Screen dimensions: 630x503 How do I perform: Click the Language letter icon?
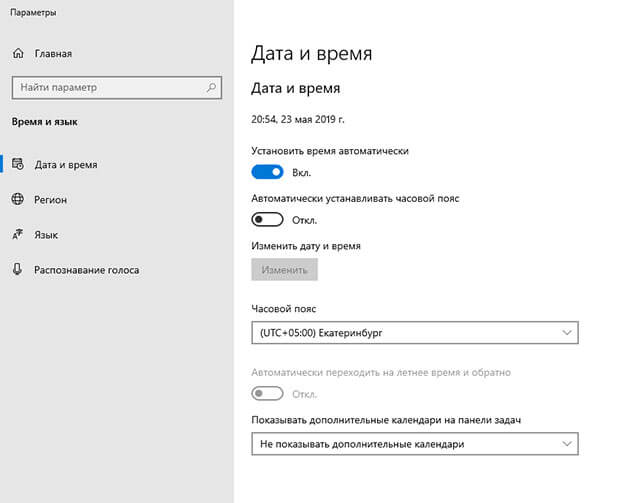[18, 234]
